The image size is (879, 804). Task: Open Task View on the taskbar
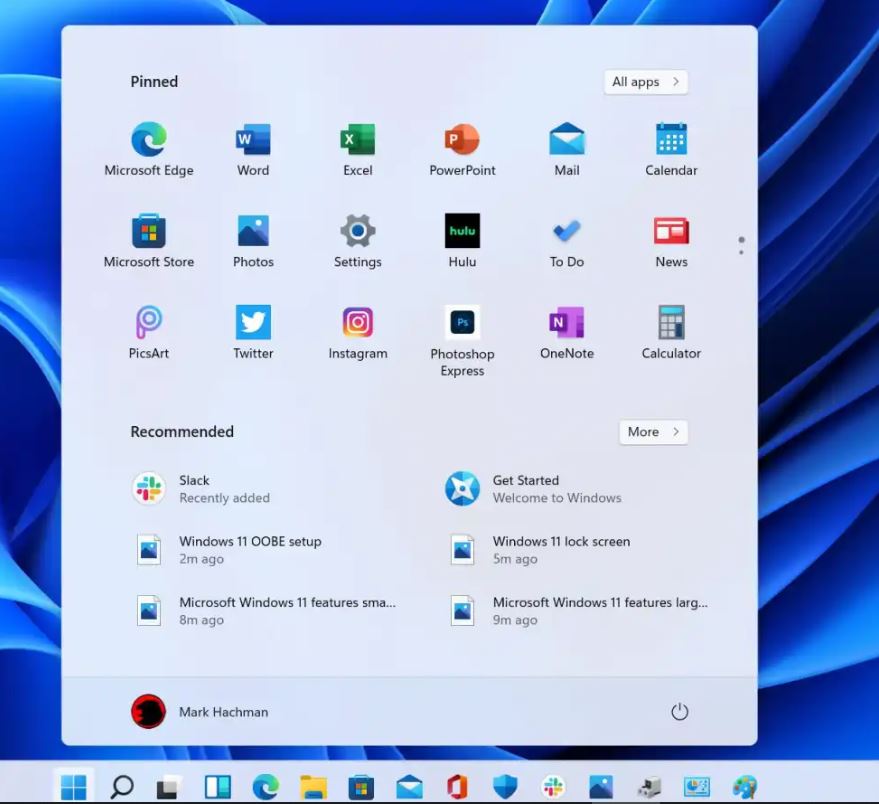tap(169, 787)
